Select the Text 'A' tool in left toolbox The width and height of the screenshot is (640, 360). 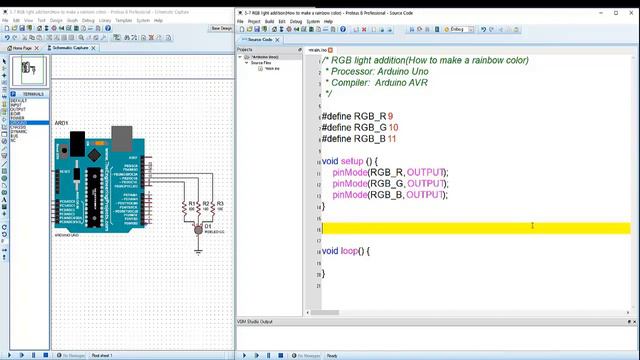pyautogui.click(x=4, y=200)
